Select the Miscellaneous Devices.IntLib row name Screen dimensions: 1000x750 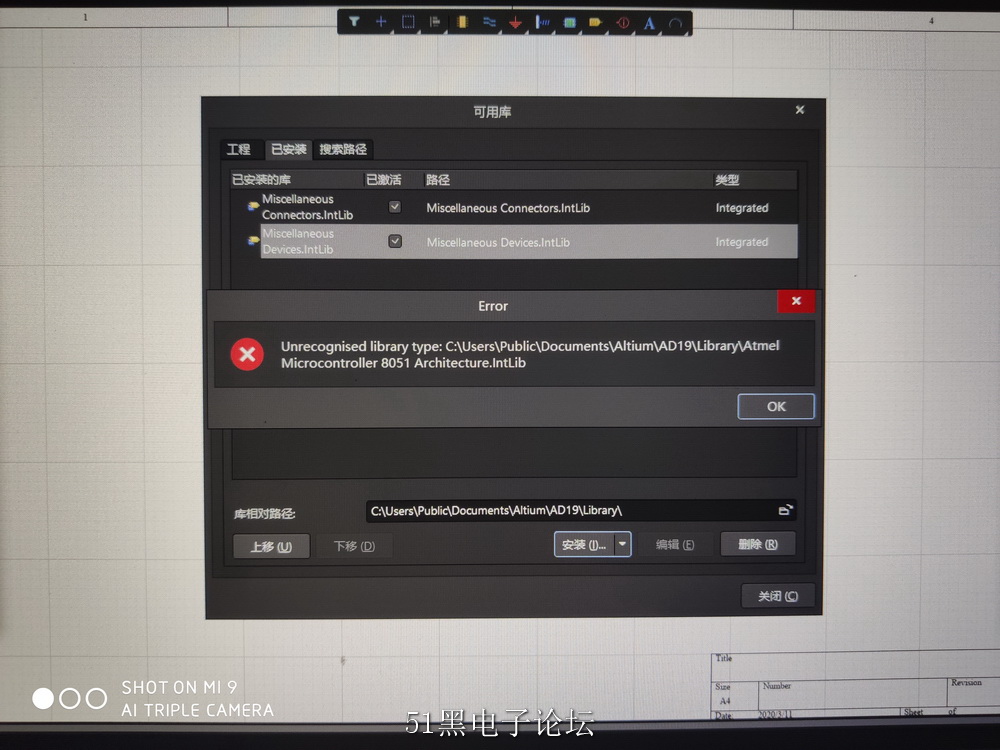(x=298, y=241)
